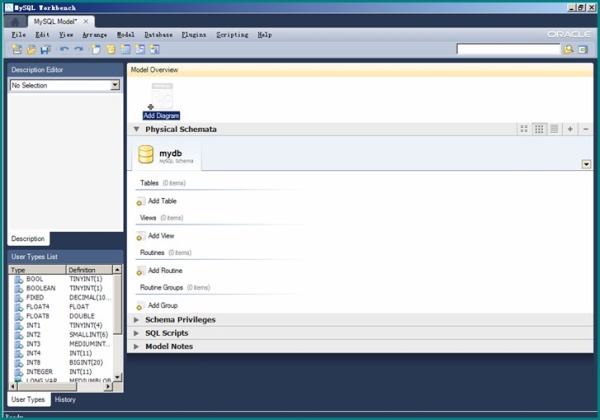Click the Open Model folder icon
This screenshot has width=600, height=420.
click(x=31, y=49)
